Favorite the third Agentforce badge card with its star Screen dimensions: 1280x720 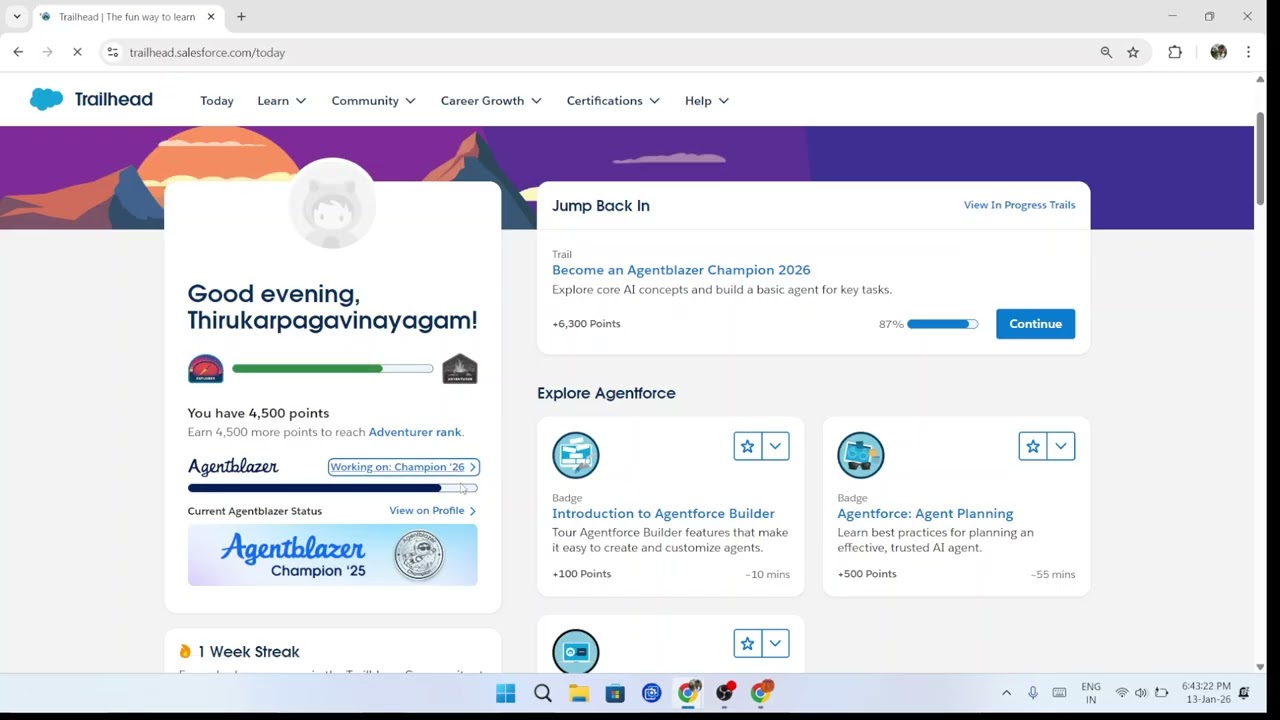[747, 644]
